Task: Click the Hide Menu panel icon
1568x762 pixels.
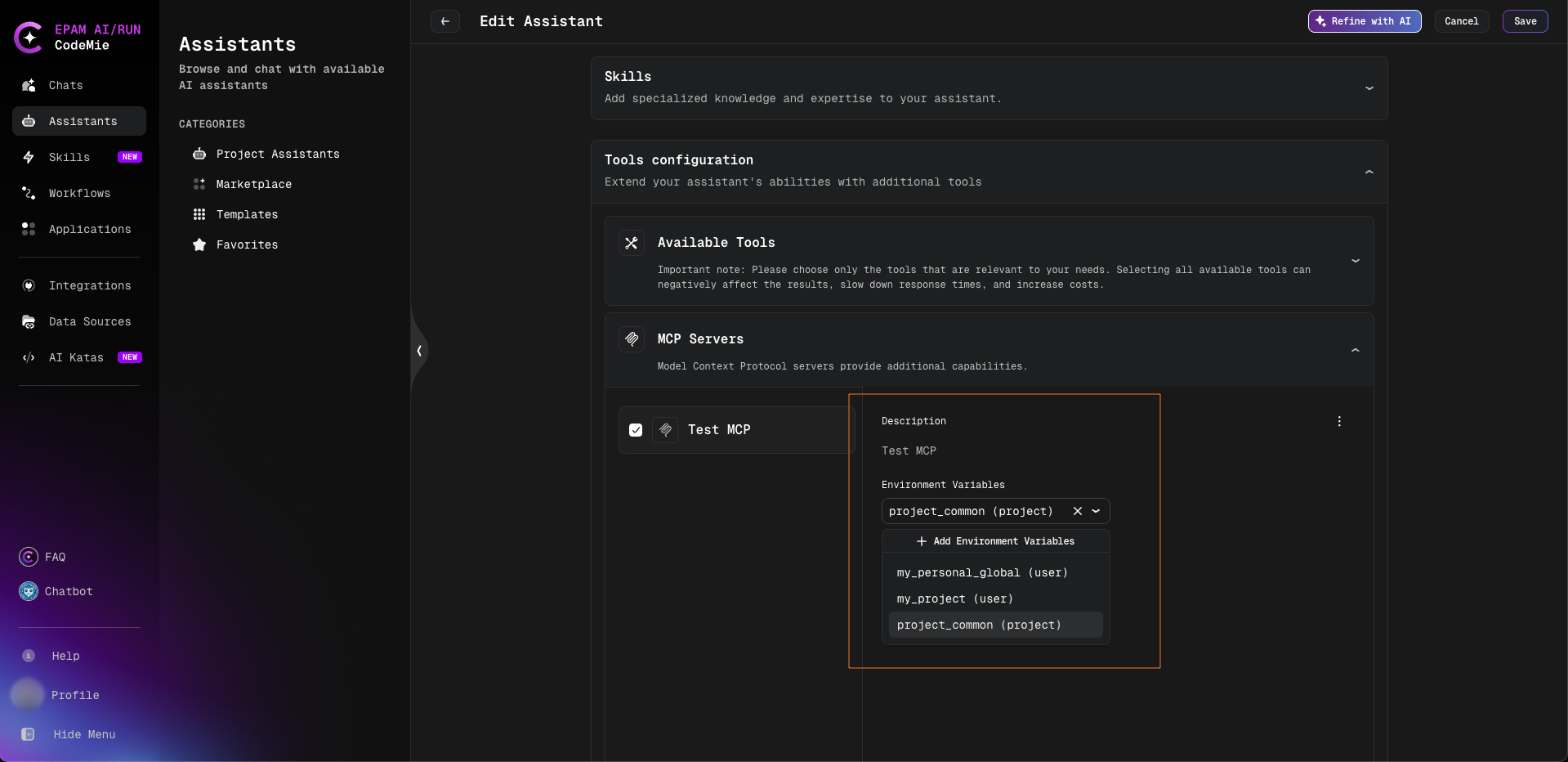Action: click(28, 734)
